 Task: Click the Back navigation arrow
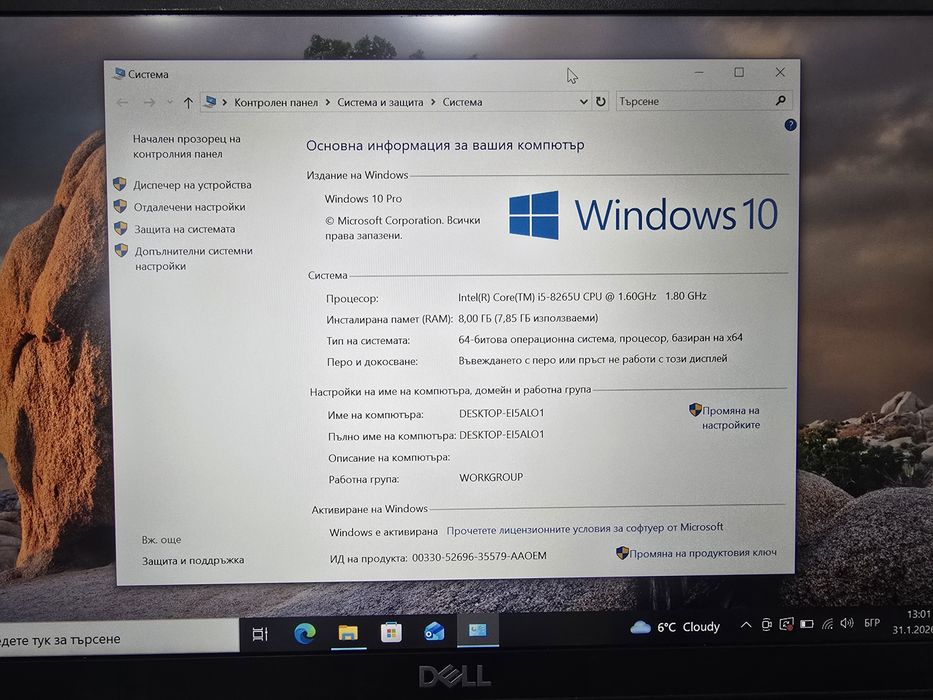[x=123, y=103]
